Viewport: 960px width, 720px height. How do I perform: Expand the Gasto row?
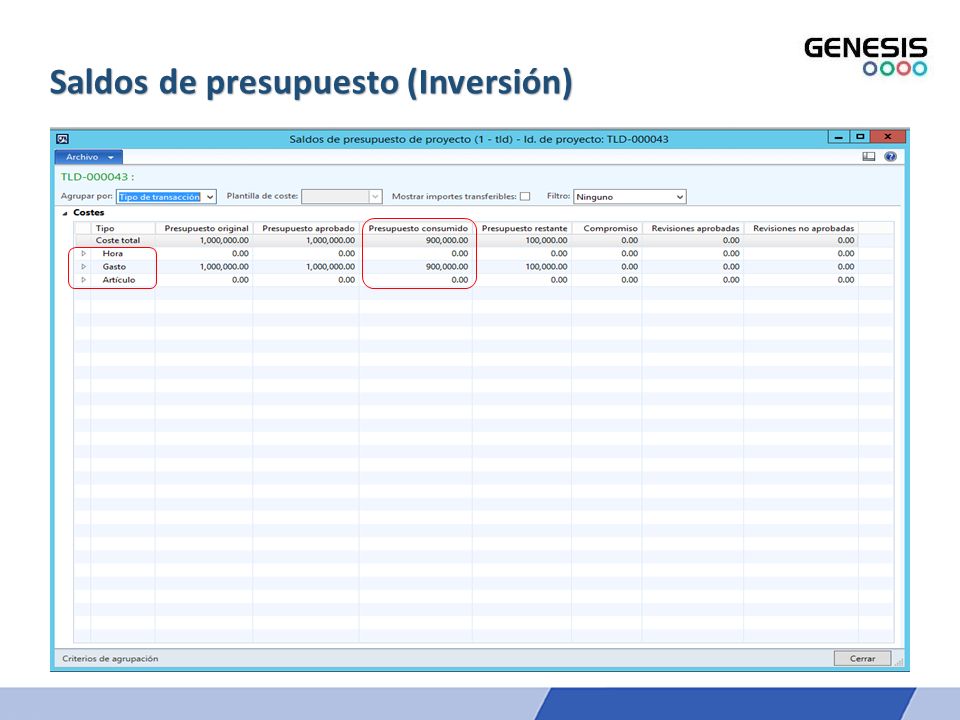click(x=84, y=267)
